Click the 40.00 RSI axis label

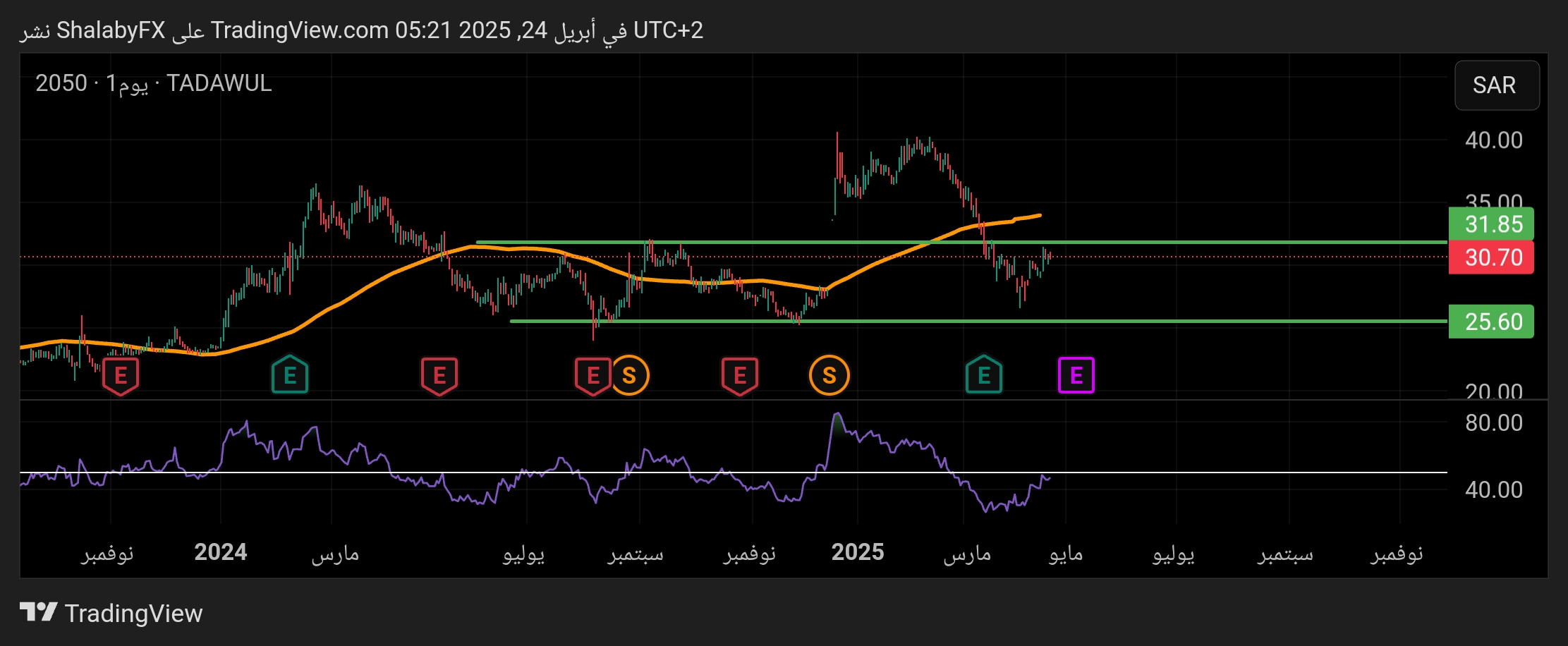[x=1493, y=489]
